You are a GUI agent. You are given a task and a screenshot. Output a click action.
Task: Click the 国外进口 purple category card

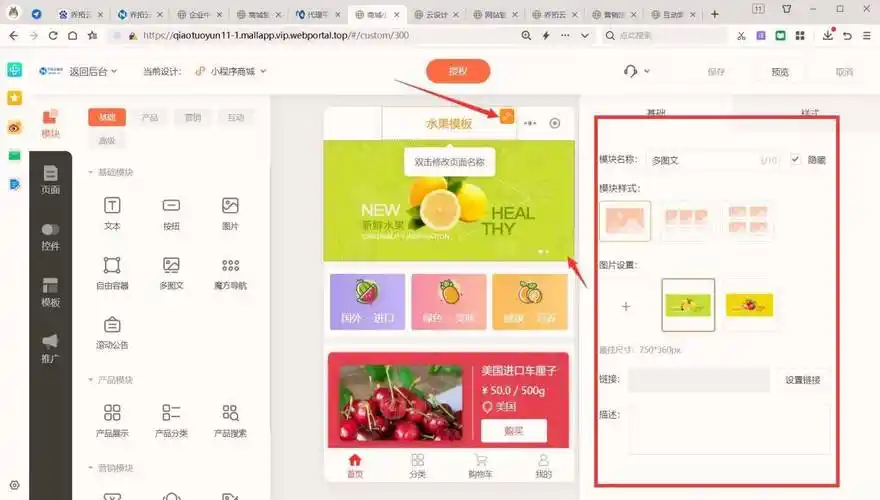pos(367,302)
